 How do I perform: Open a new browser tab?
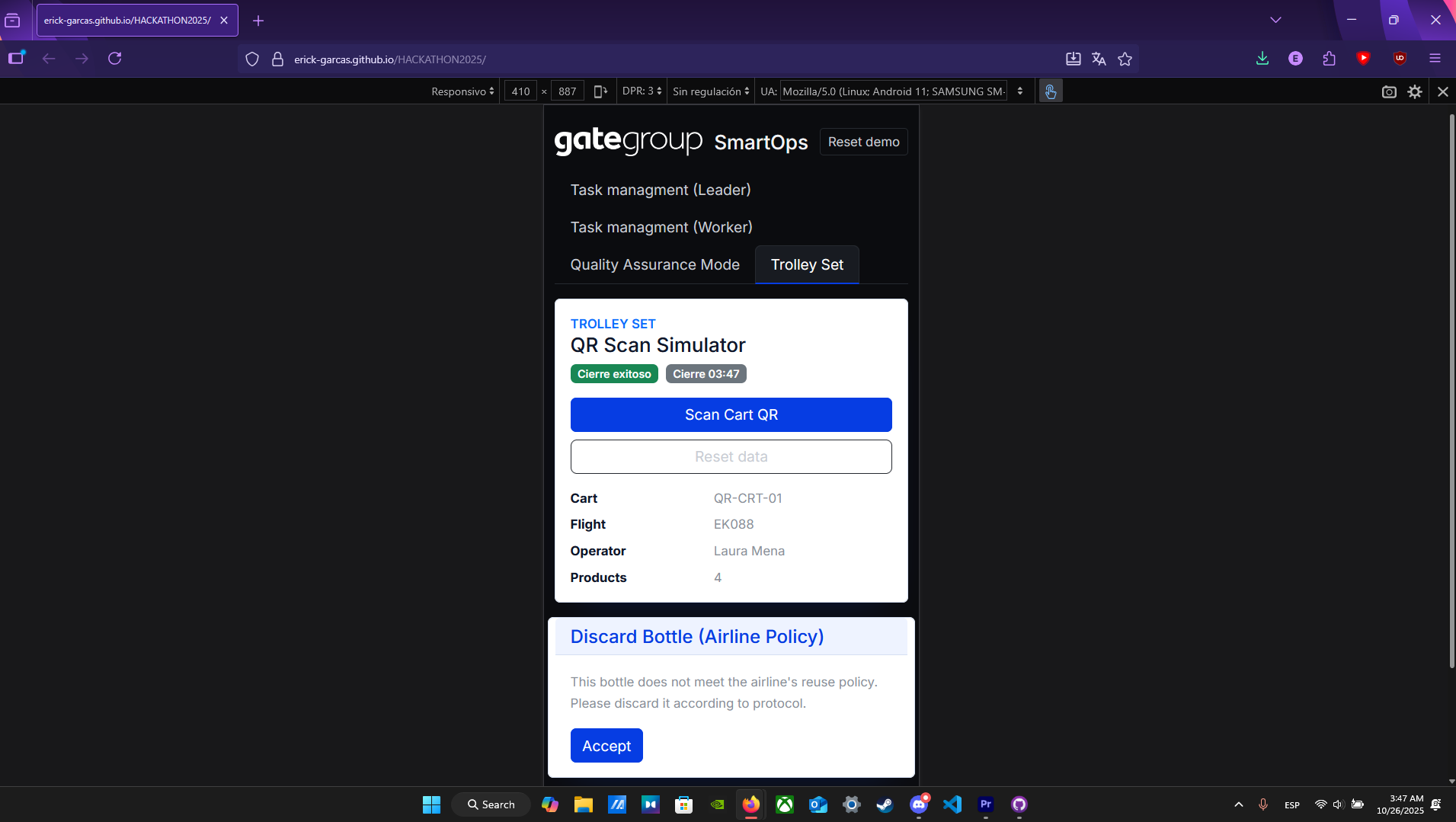(x=258, y=21)
